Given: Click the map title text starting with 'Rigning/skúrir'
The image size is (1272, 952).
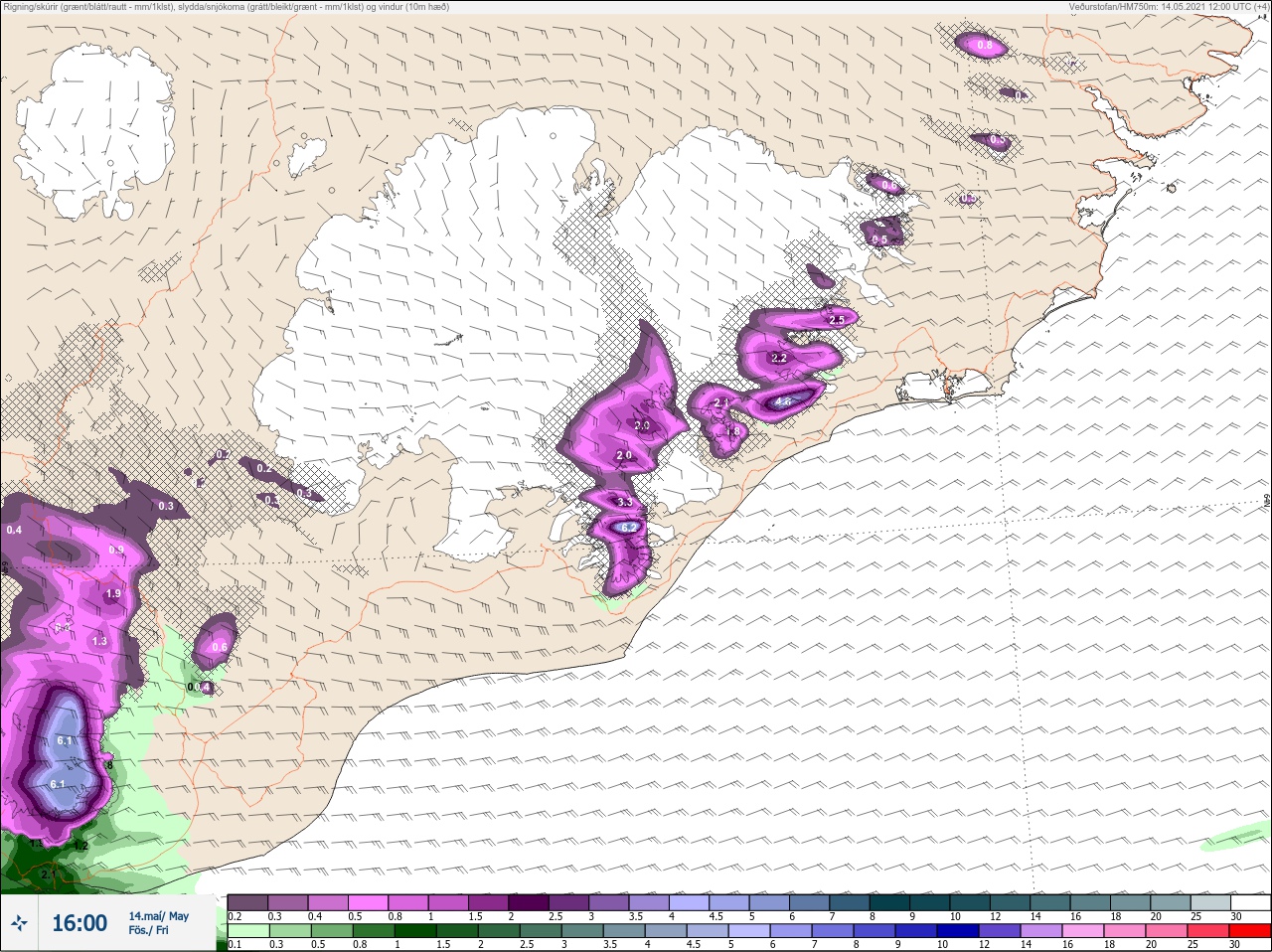Looking at the screenshot, I should pyautogui.click(x=226, y=6).
